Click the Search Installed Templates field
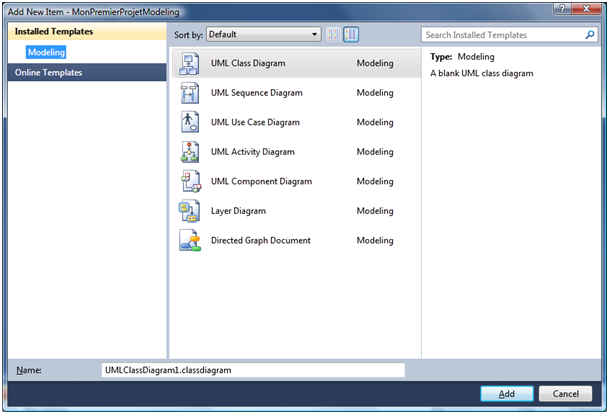Image resolution: width=609 pixels, height=414 pixels. click(x=503, y=35)
